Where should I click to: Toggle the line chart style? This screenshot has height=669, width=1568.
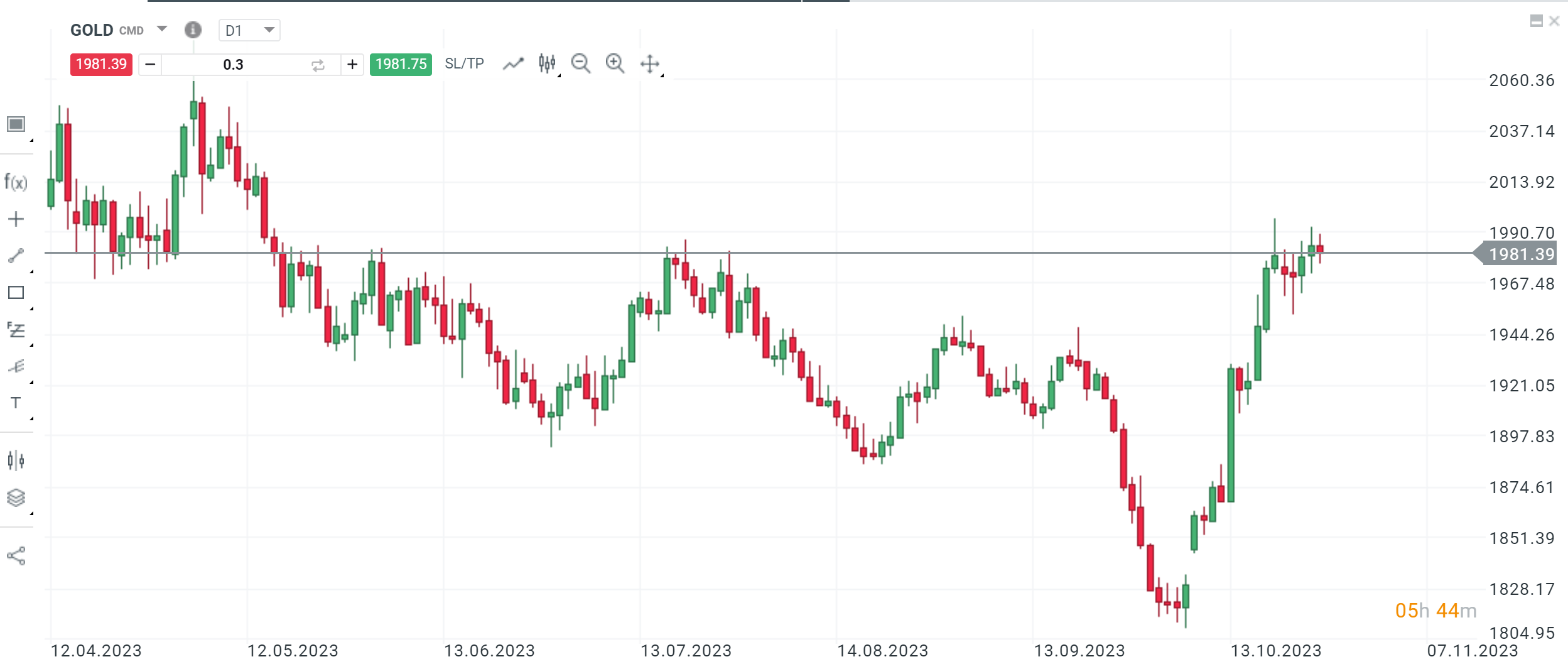point(513,63)
